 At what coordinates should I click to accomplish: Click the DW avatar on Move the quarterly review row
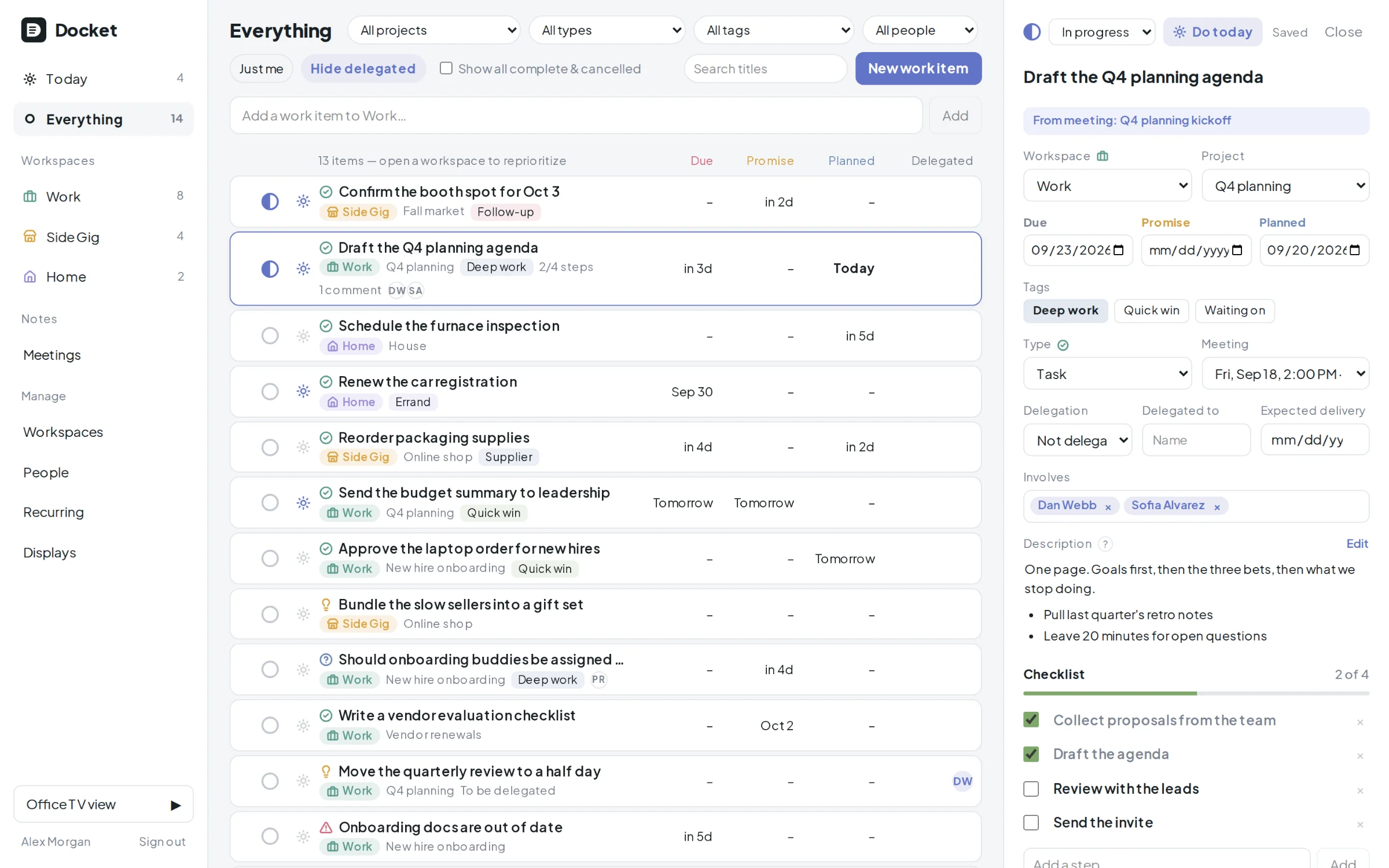[962, 781]
